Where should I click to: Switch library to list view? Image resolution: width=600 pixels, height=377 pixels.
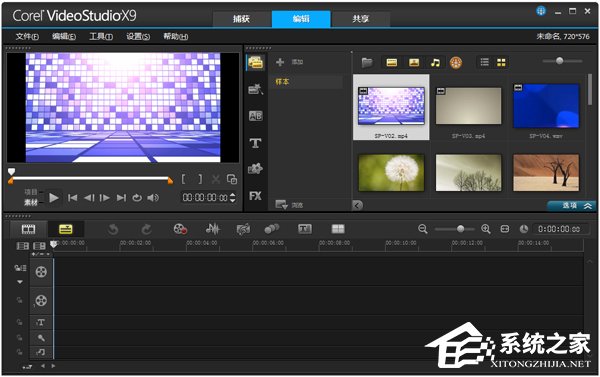tap(485, 62)
